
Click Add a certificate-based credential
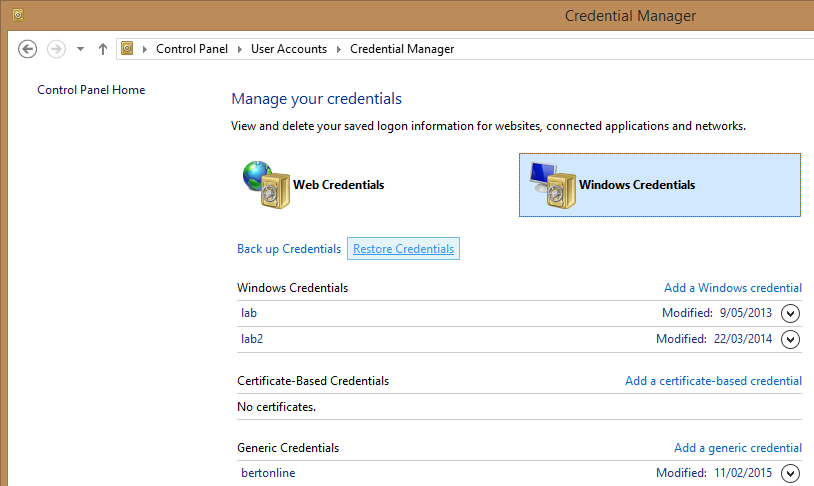point(713,381)
